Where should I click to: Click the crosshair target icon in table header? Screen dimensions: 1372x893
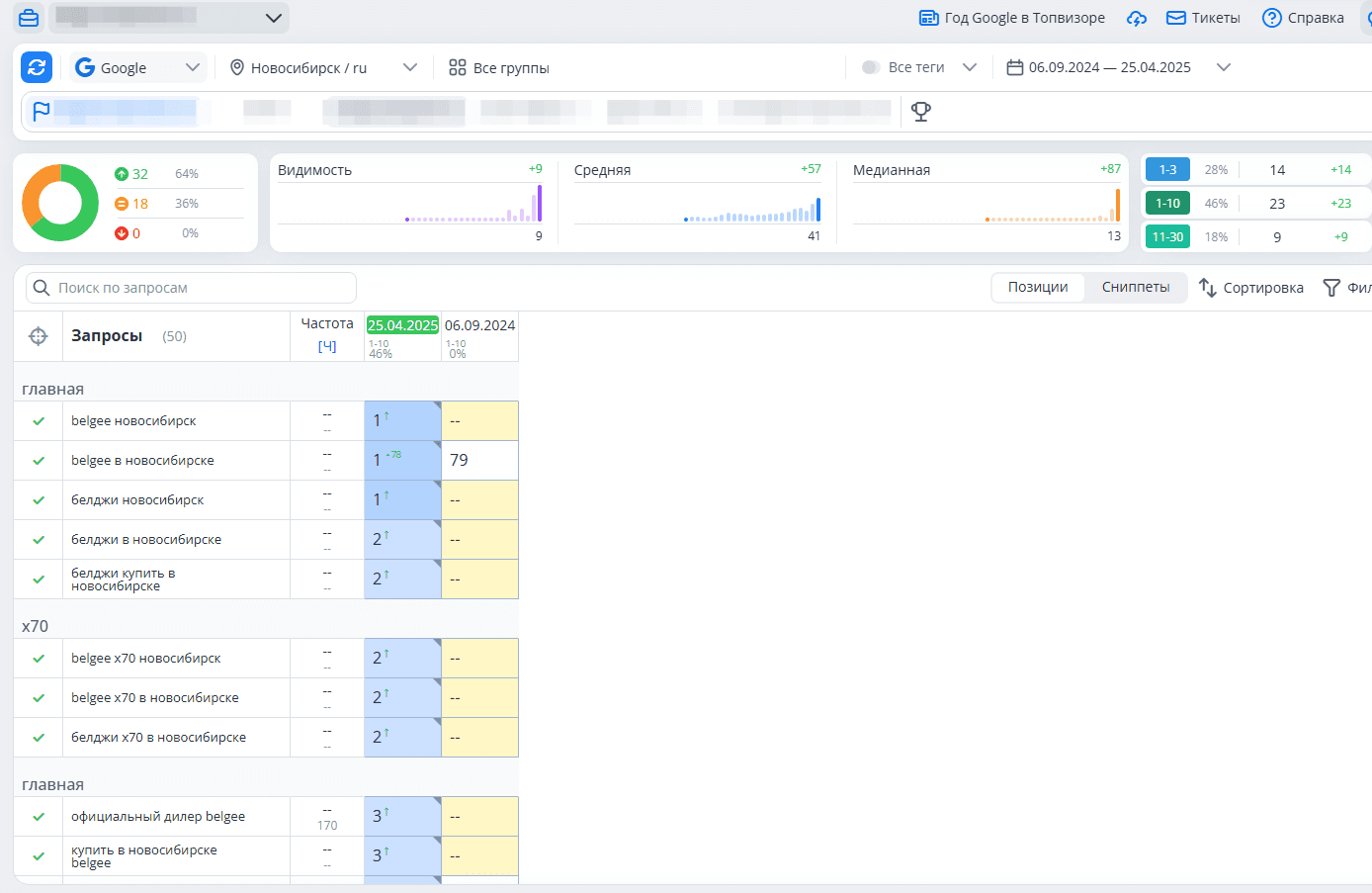(x=39, y=336)
